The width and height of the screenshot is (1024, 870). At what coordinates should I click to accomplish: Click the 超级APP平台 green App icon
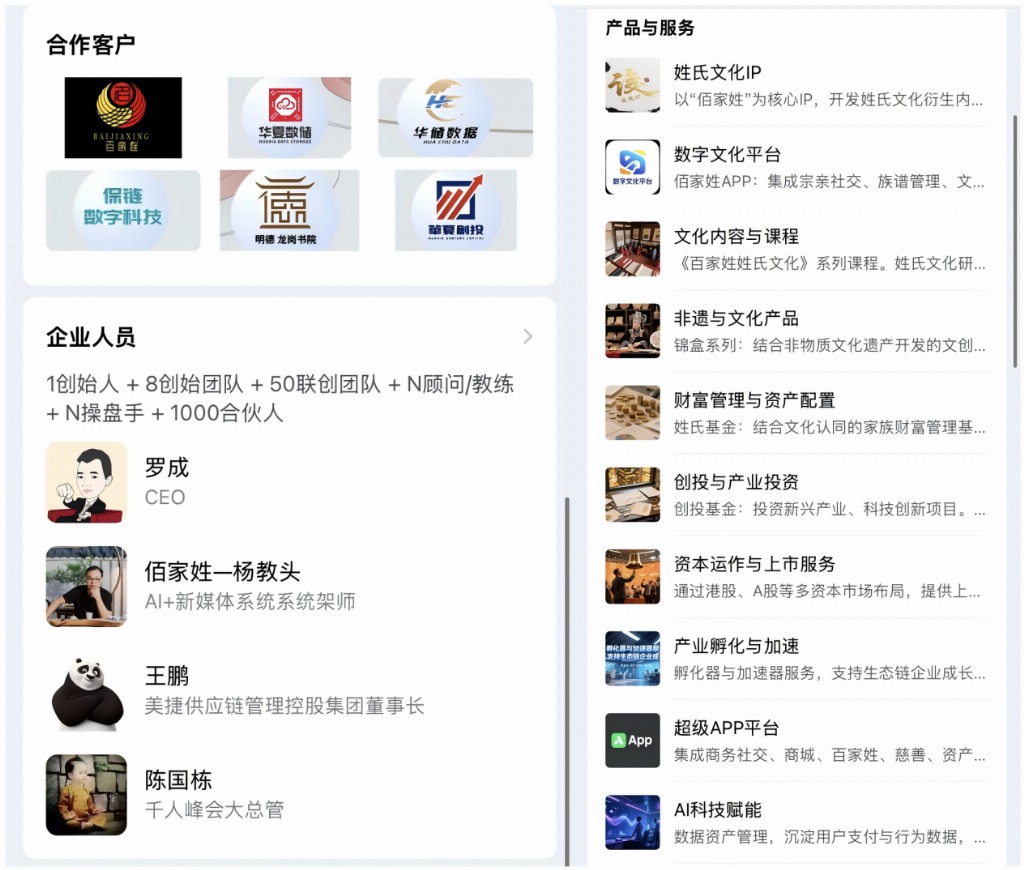tap(632, 740)
